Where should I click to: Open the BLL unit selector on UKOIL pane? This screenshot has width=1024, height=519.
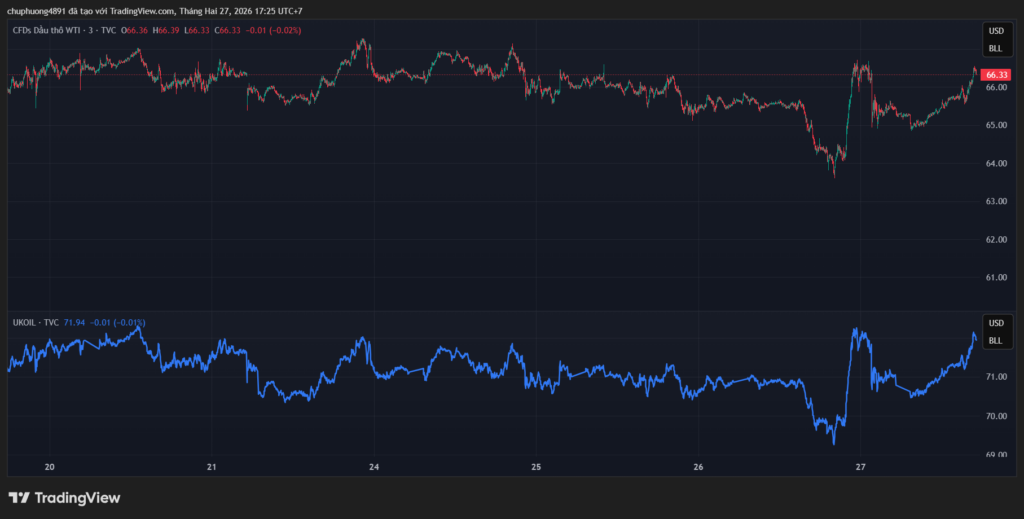click(x=995, y=341)
